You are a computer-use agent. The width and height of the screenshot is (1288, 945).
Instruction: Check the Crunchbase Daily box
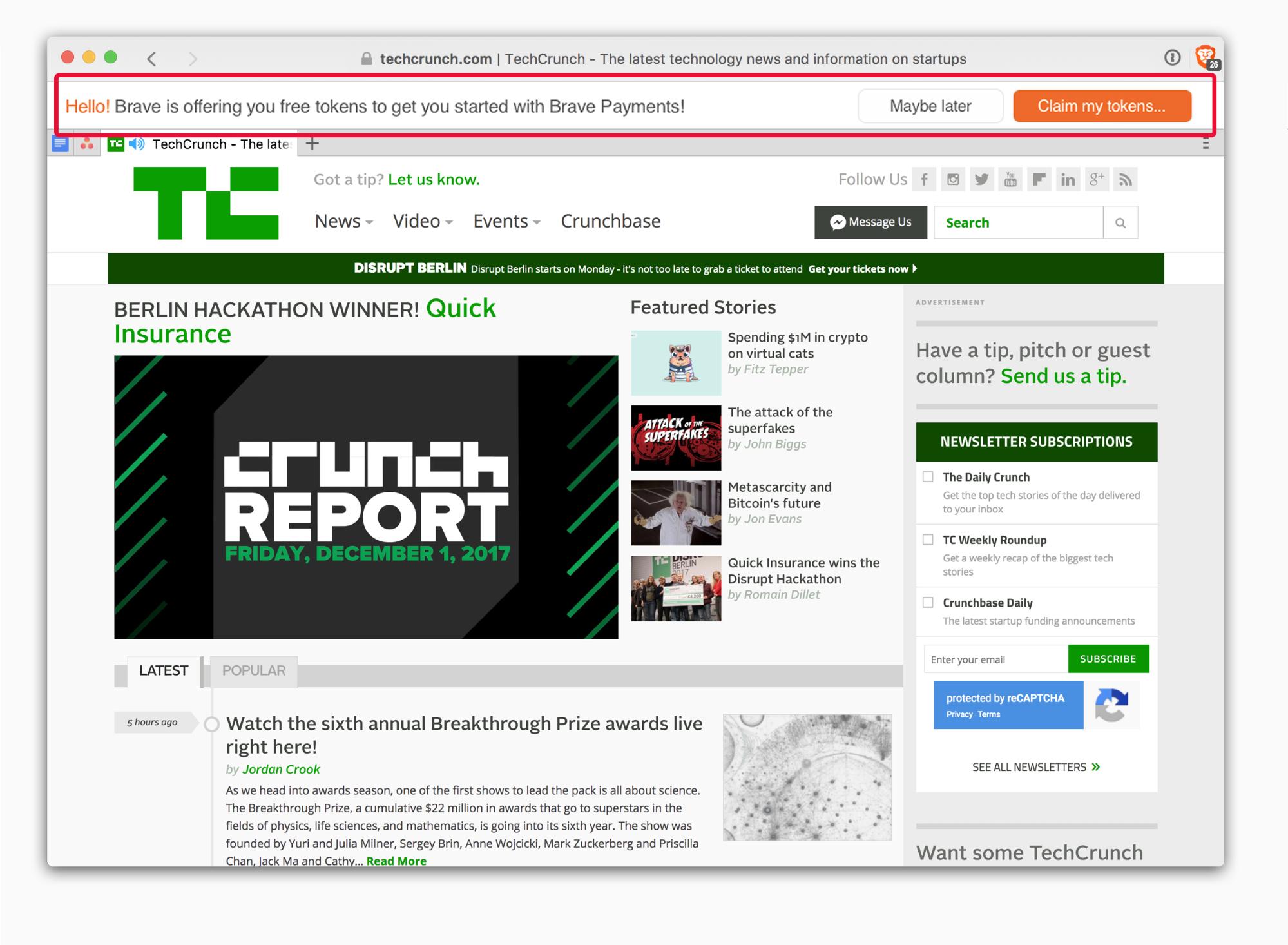[928, 602]
